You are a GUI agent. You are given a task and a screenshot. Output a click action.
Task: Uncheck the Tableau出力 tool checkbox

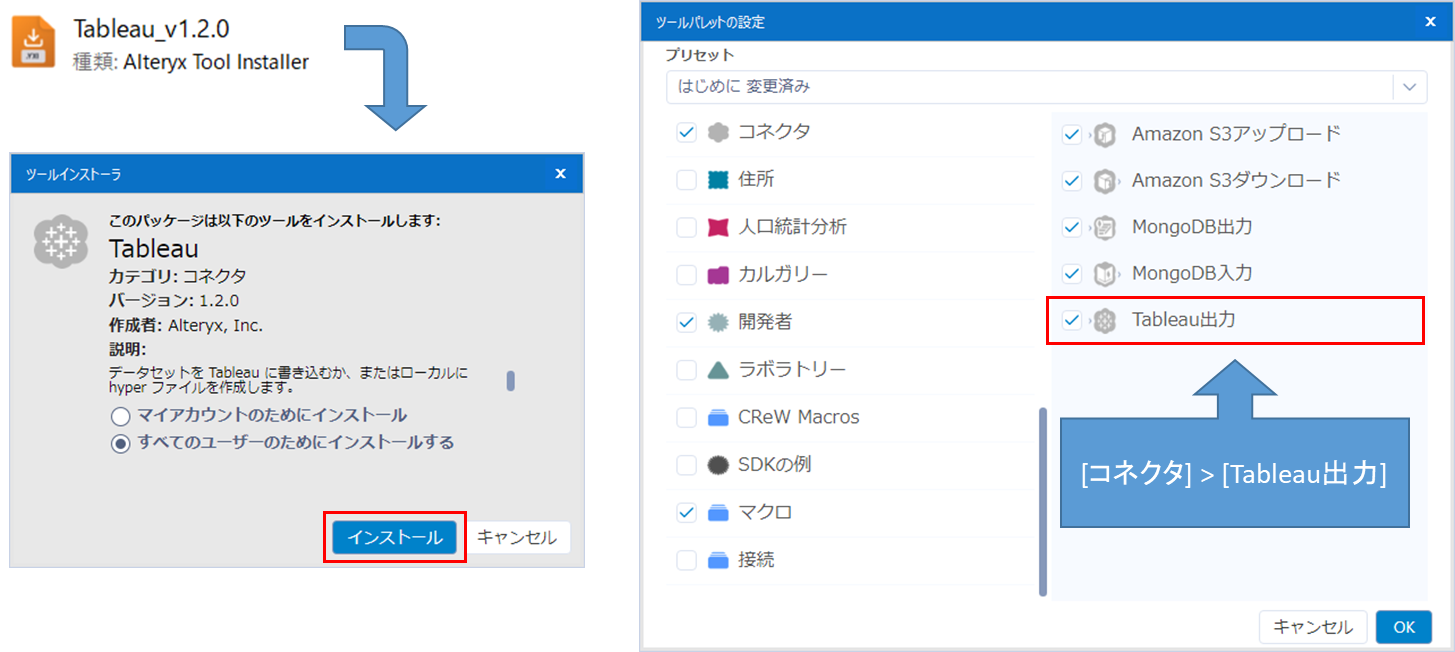[1071, 320]
